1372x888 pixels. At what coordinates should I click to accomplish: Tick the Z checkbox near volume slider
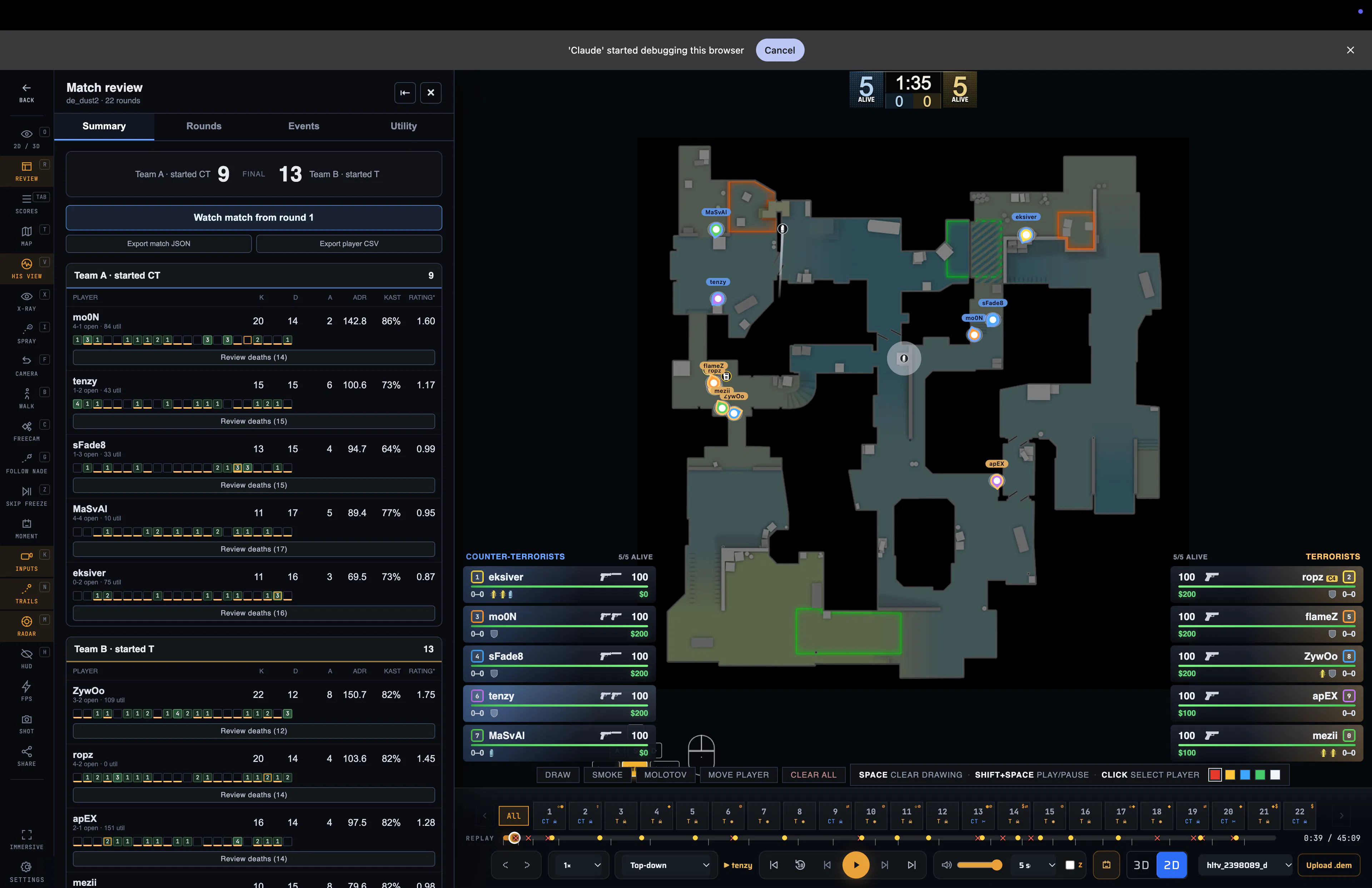point(1070,865)
